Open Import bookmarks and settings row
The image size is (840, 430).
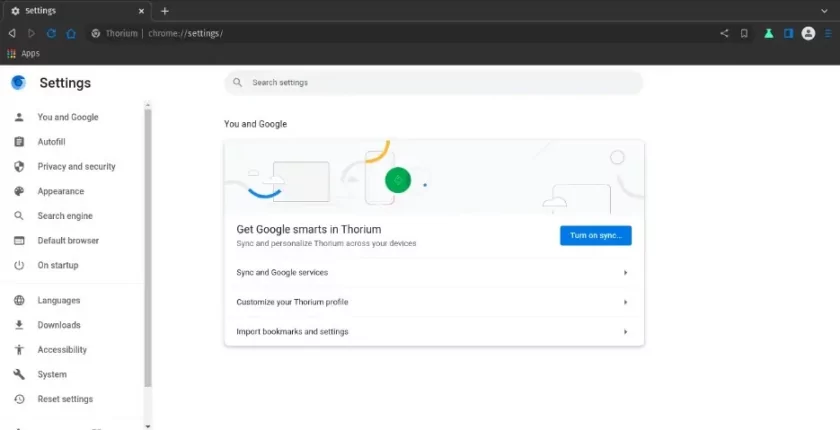[434, 331]
